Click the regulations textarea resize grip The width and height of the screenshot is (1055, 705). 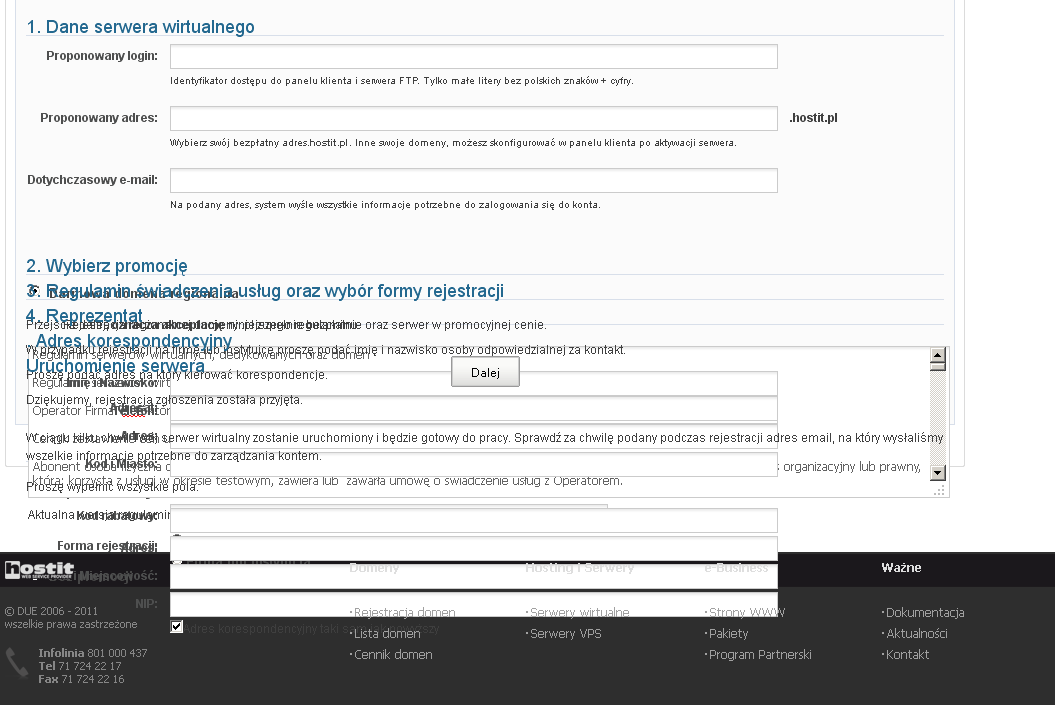(x=938, y=490)
